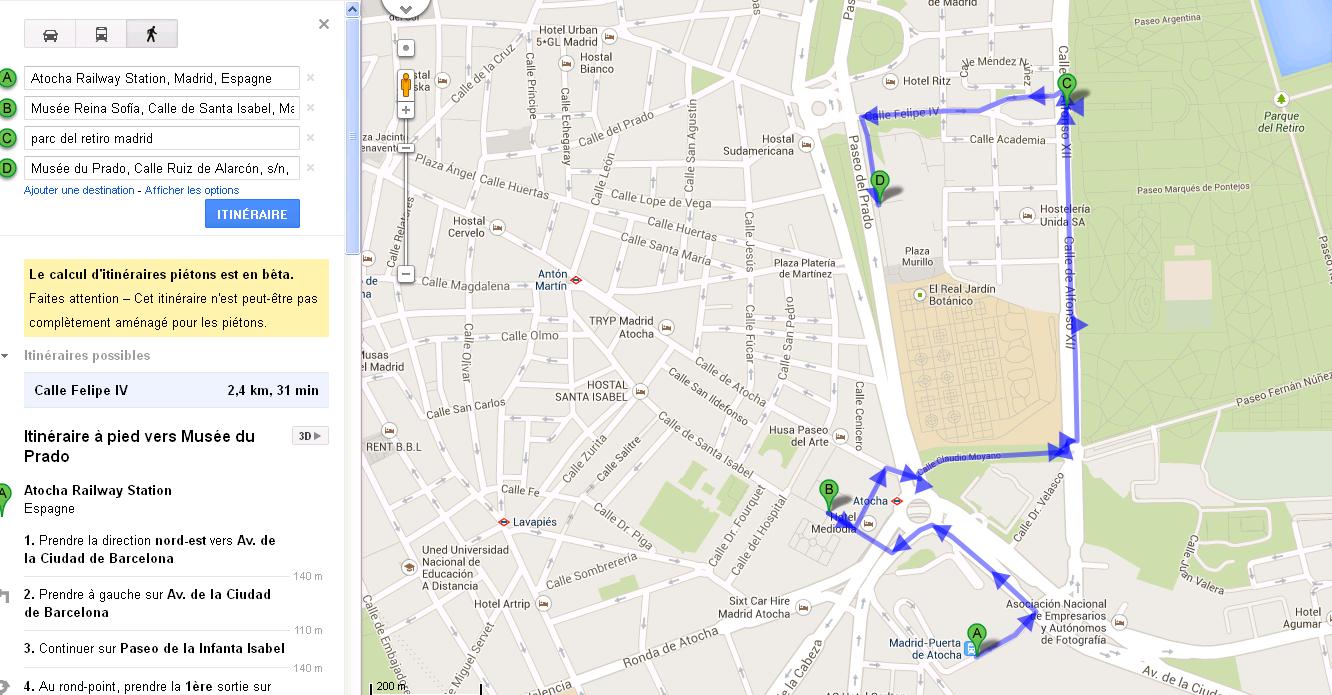Zoom out with minus button
The height and width of the screenshot is (695, 1332).
click(x=406, y=273)
